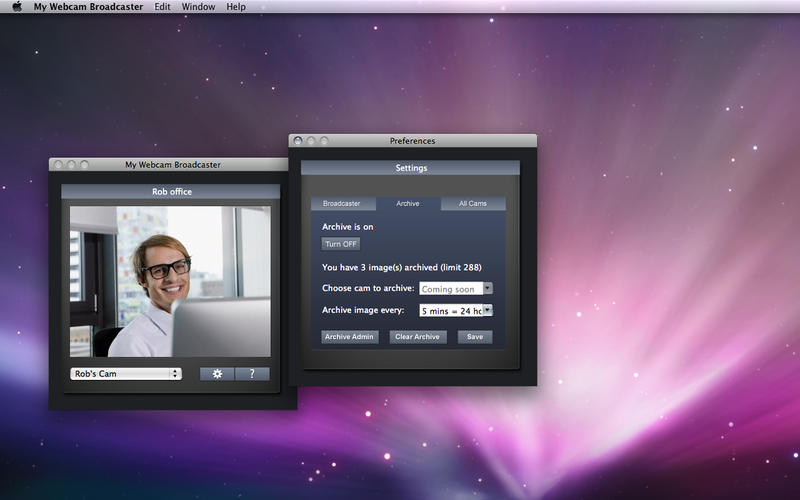Click the gear settings icon

point(217,374)
